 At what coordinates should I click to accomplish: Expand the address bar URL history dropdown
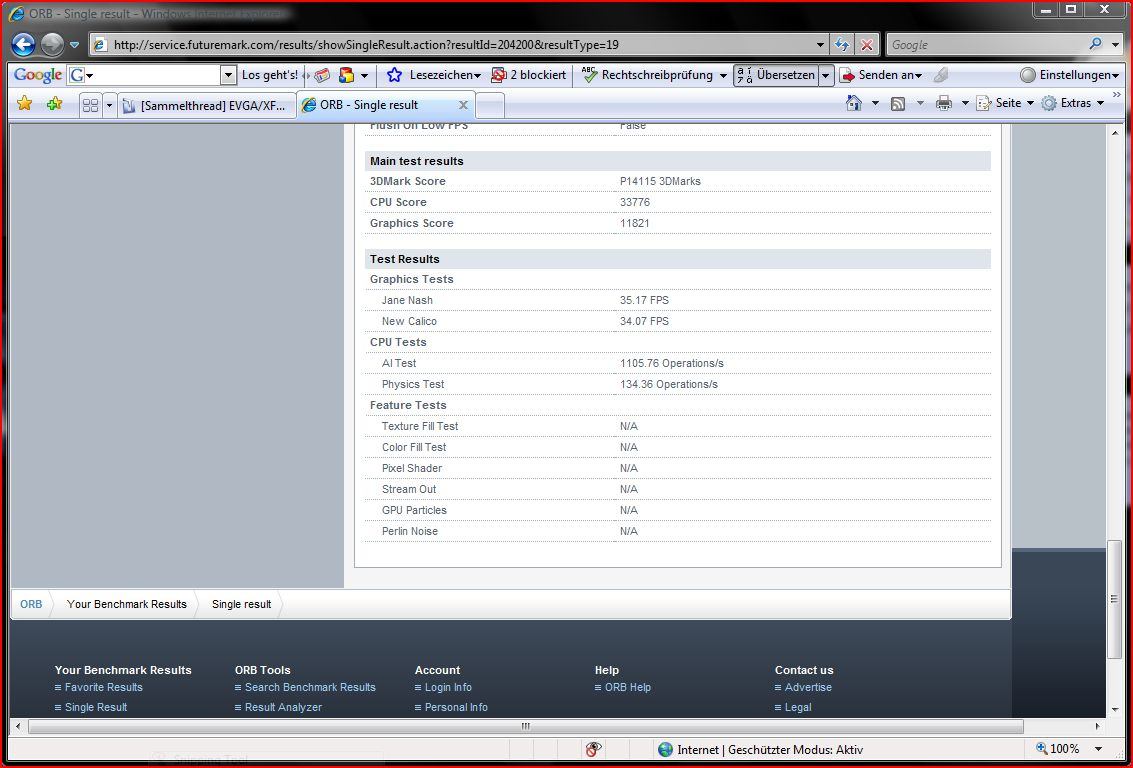click(820, 45)
